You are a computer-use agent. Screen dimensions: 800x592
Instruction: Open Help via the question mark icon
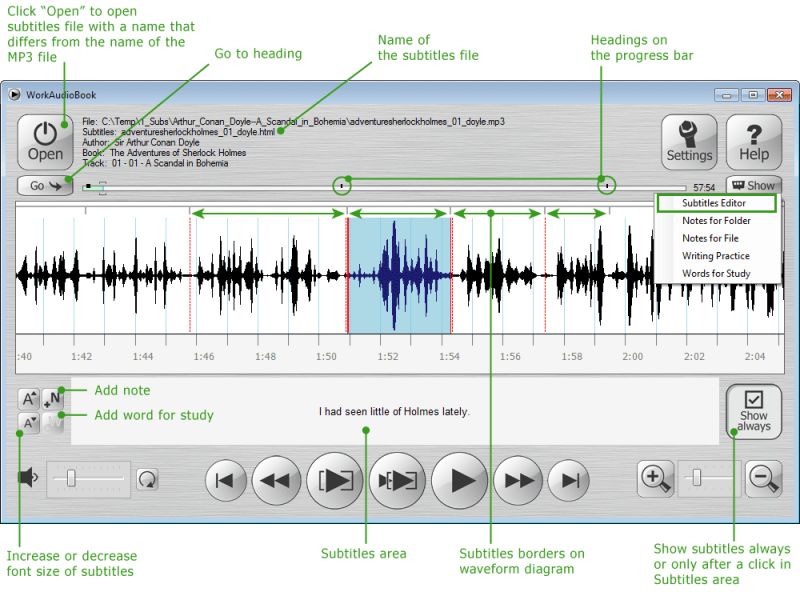coord(753,142)
